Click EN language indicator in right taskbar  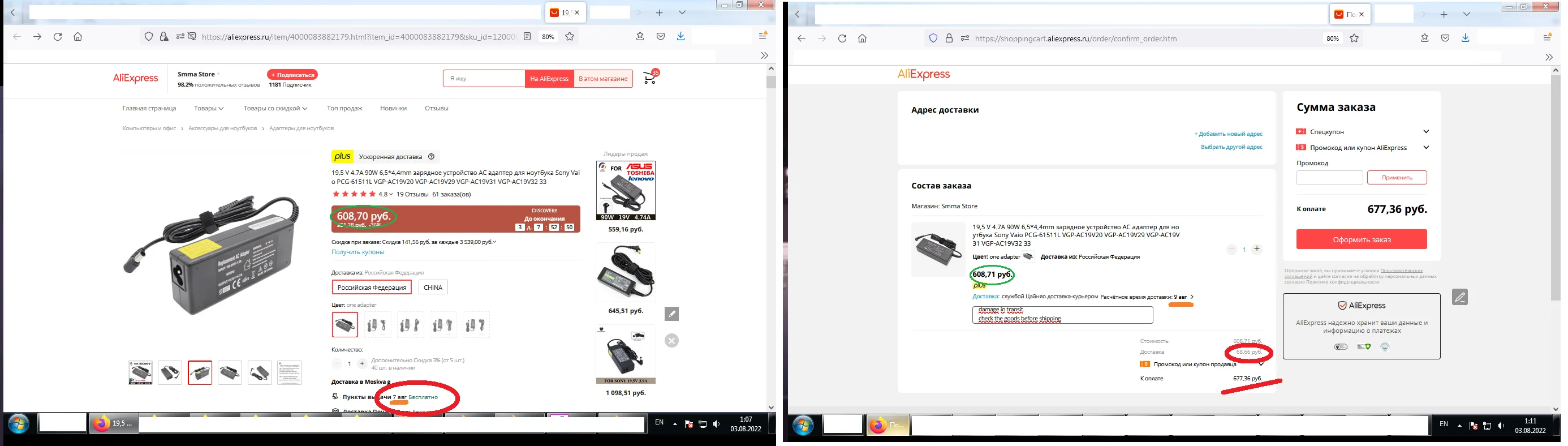1443,424
